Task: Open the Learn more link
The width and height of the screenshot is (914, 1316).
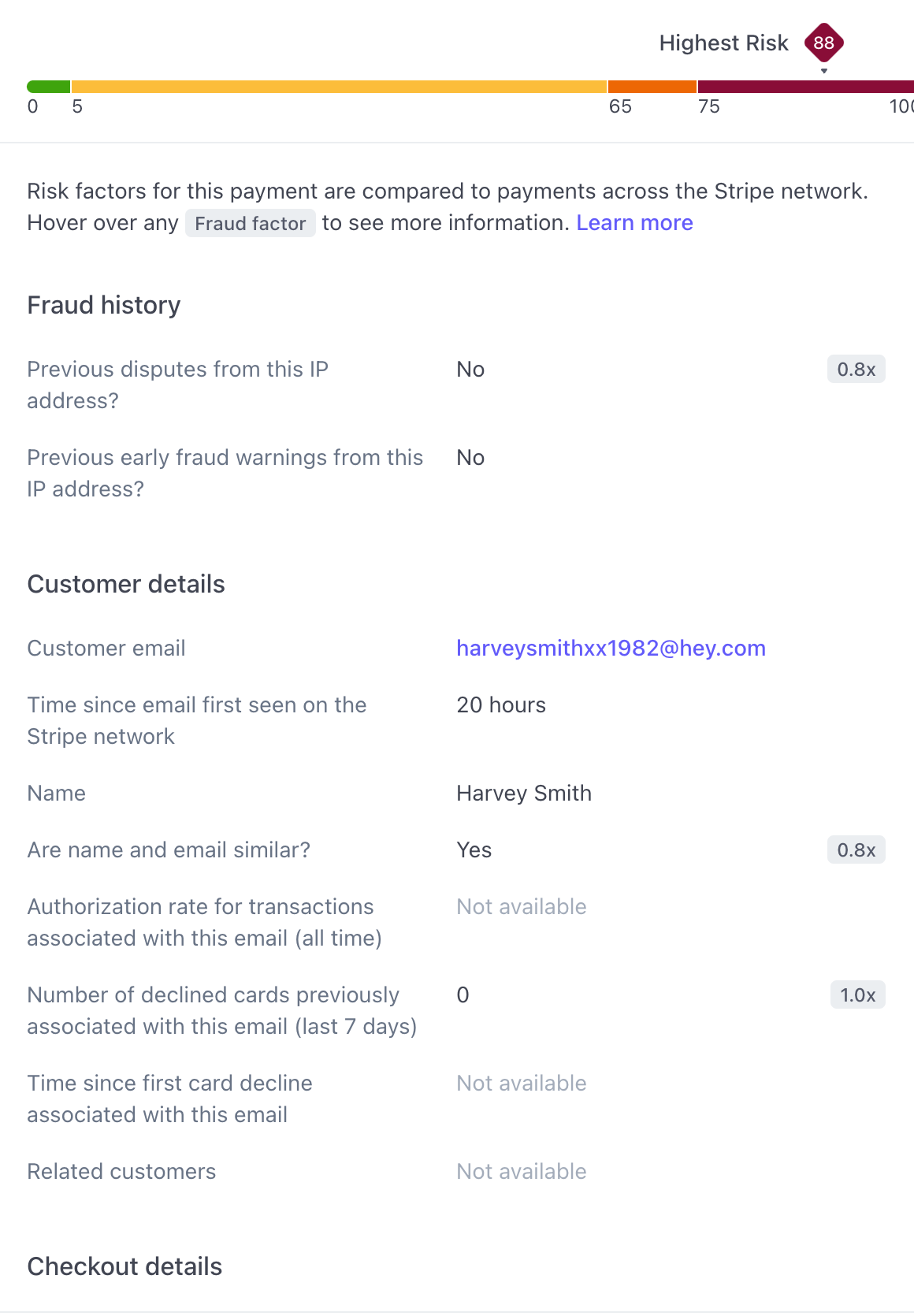Action: tap(634, 223)
